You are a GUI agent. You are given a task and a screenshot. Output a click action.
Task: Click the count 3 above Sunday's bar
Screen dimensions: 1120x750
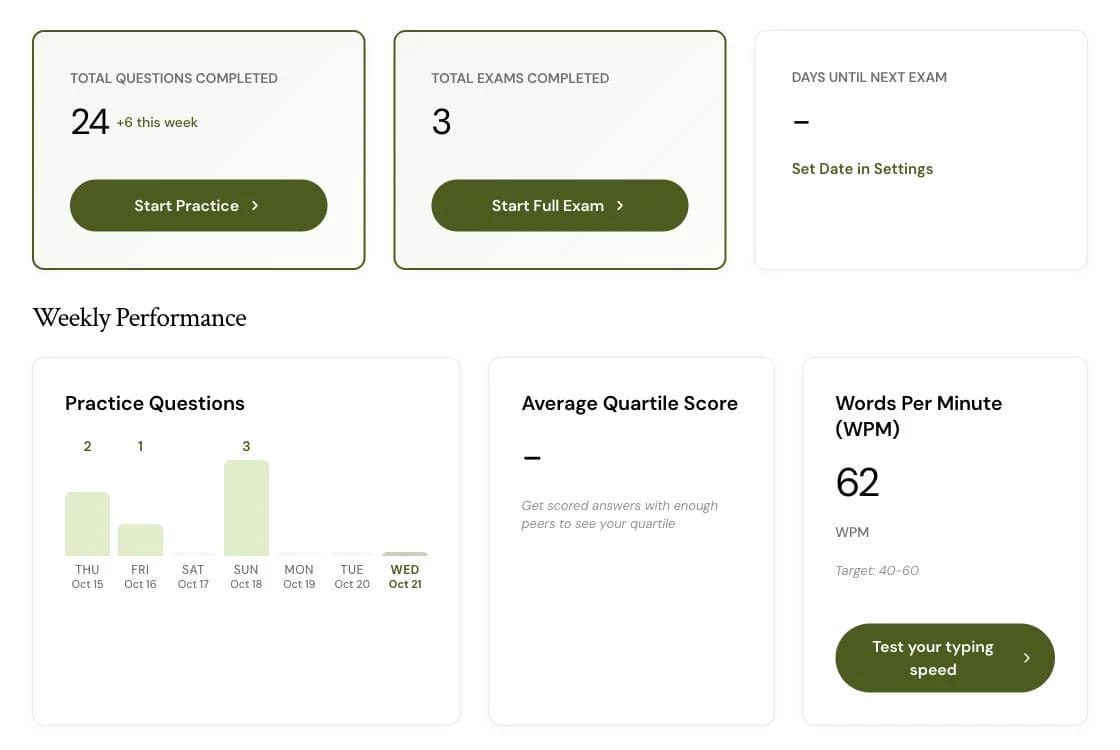(246, 446)
